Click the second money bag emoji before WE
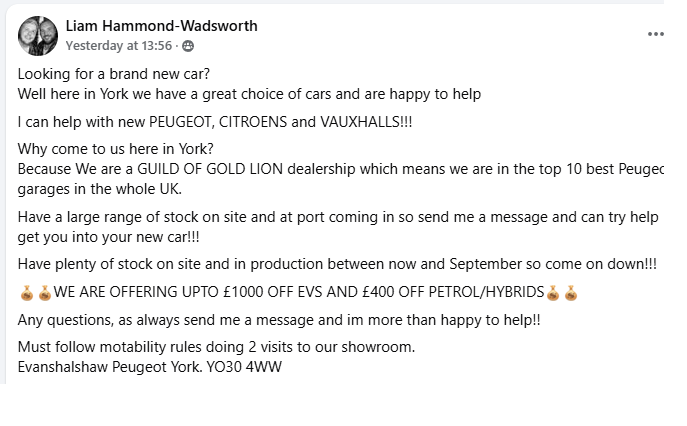 44,293
